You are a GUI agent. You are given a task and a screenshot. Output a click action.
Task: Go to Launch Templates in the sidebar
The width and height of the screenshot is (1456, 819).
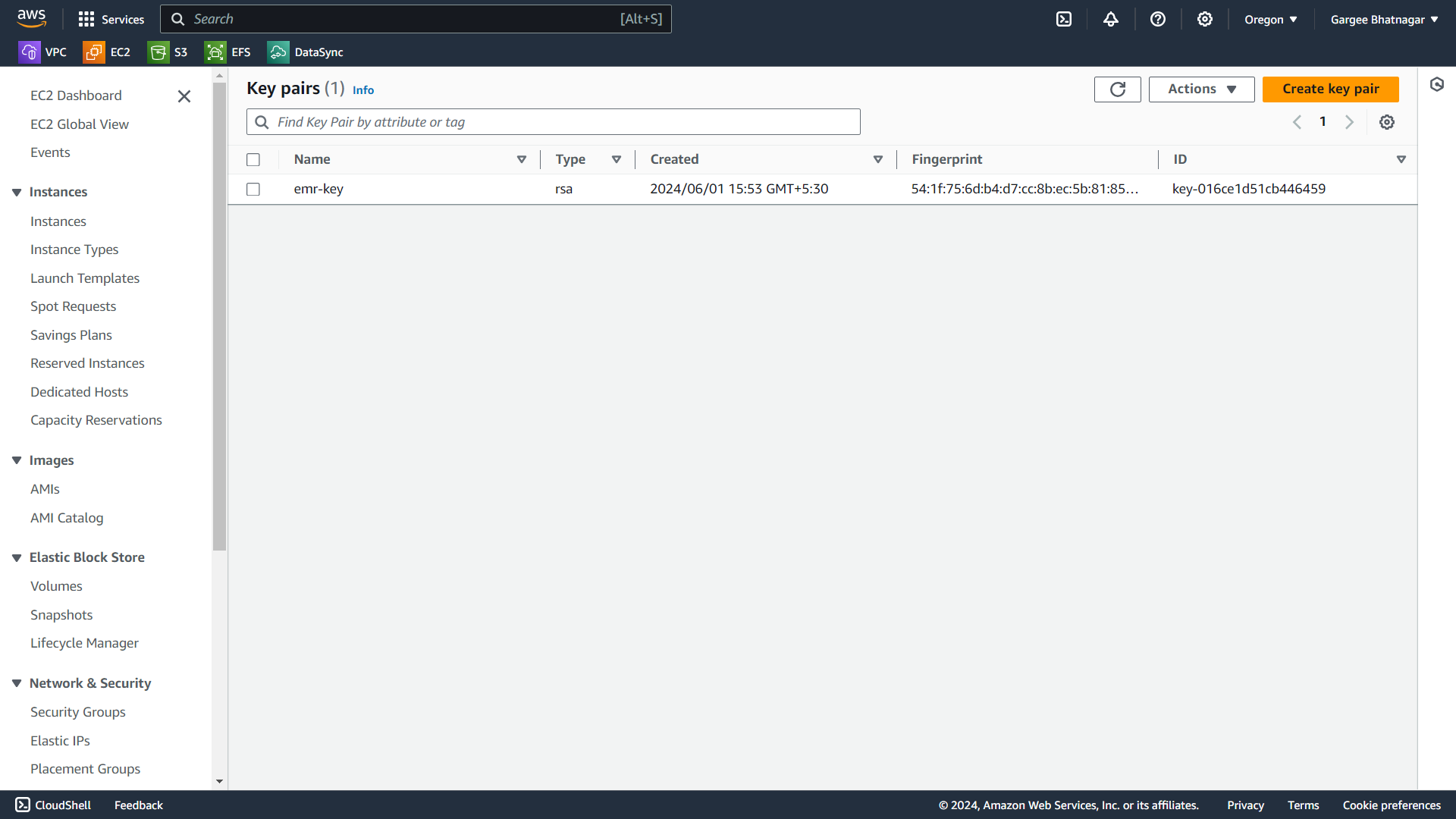click(85, 278)
